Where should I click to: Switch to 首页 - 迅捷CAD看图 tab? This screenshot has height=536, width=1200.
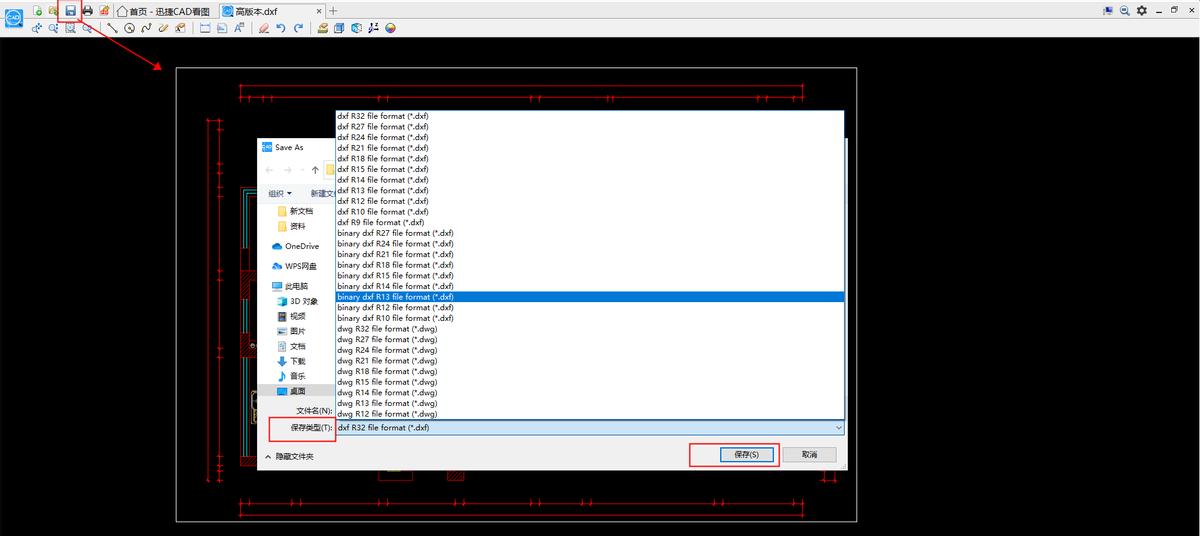pos(164,11)
